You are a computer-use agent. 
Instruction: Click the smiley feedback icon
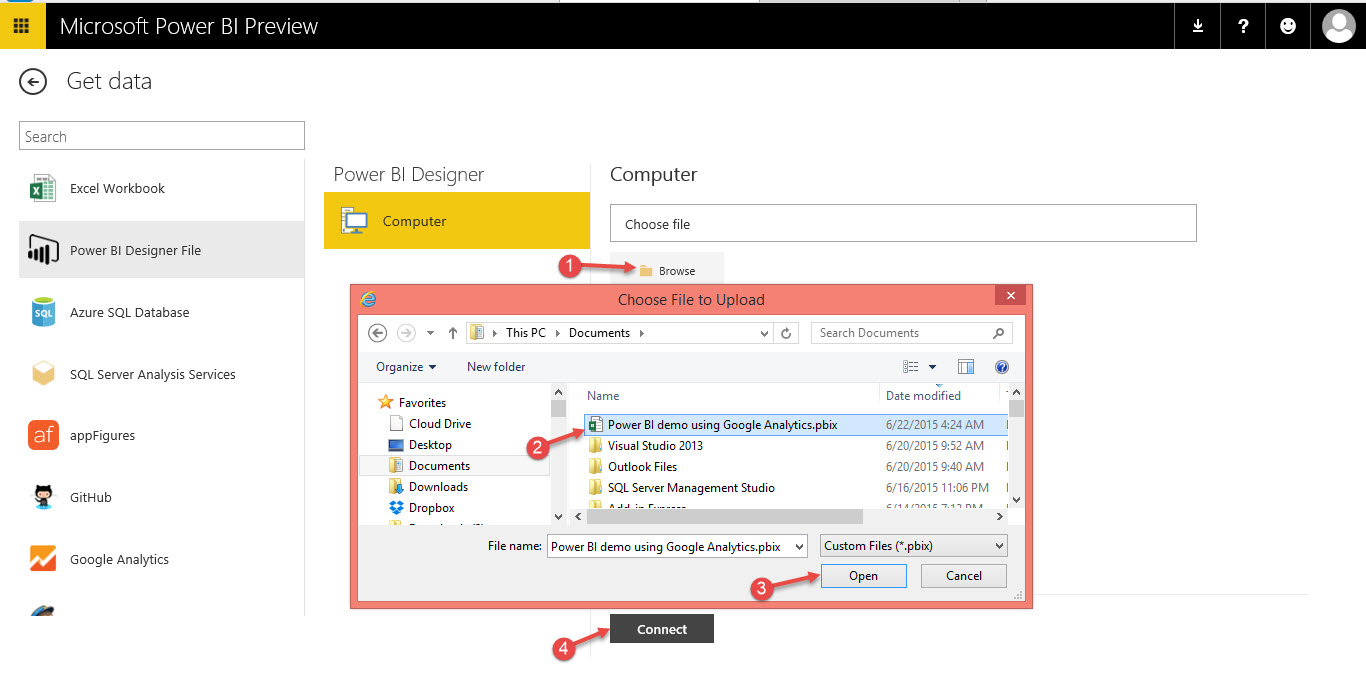click(1287, 25)
